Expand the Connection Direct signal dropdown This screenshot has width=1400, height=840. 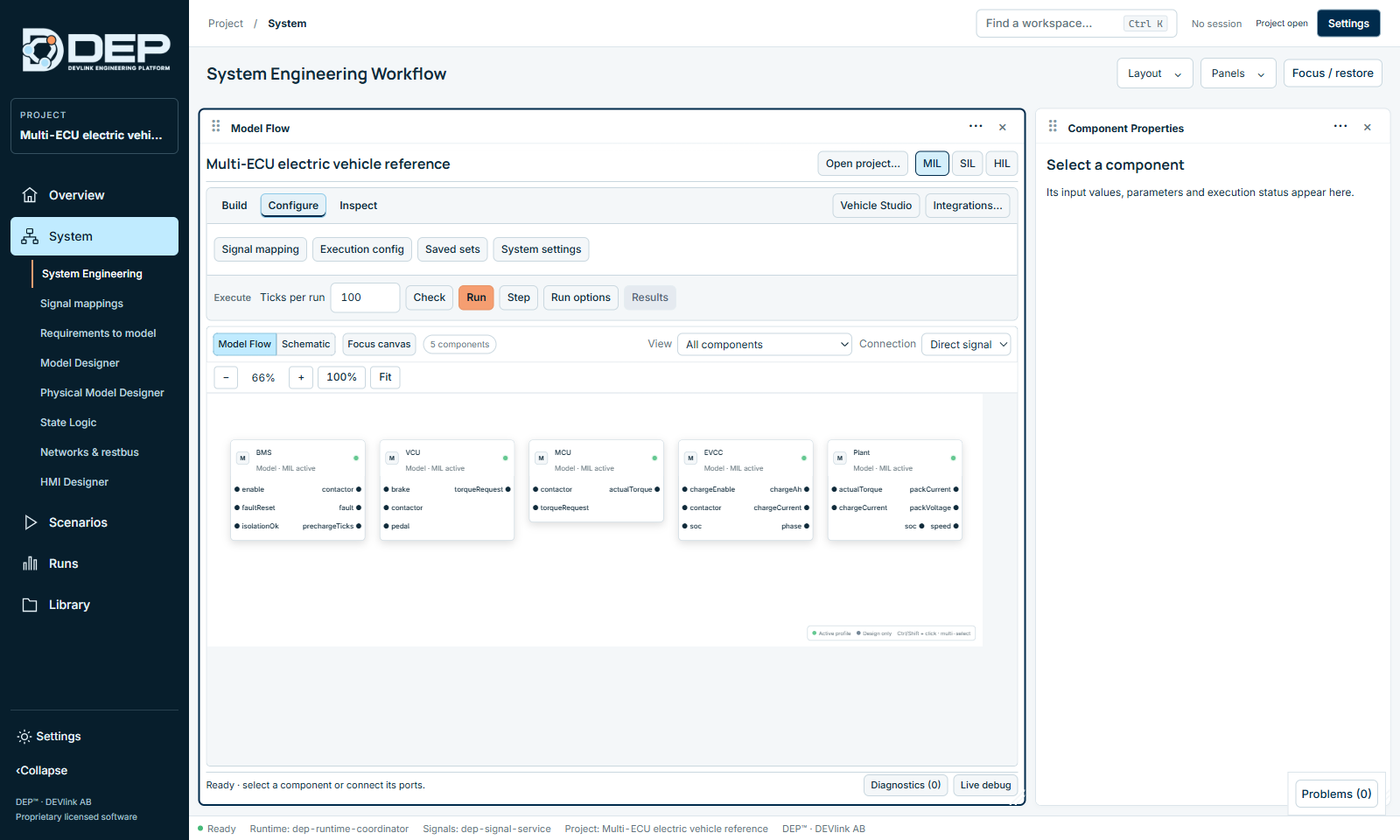966,345
